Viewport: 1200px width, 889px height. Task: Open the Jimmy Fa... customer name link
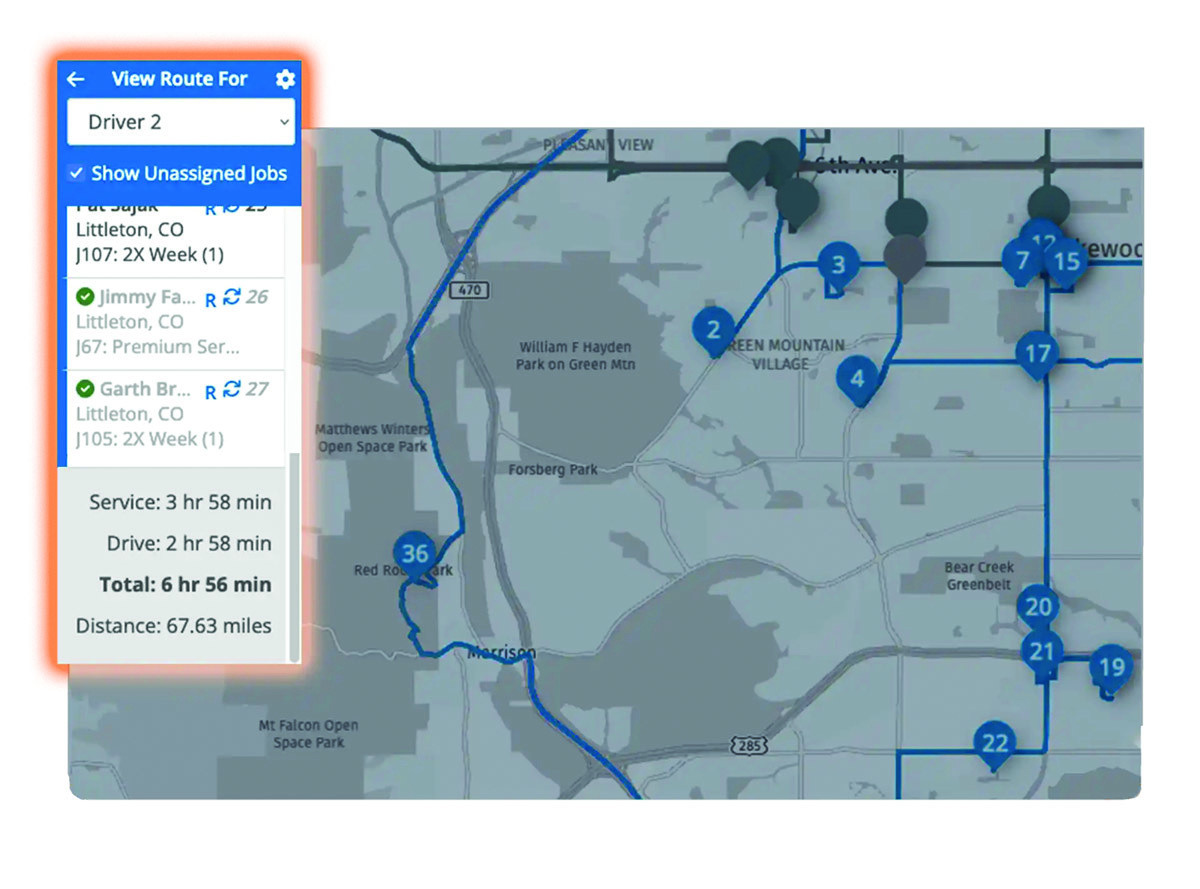point(141,297)
